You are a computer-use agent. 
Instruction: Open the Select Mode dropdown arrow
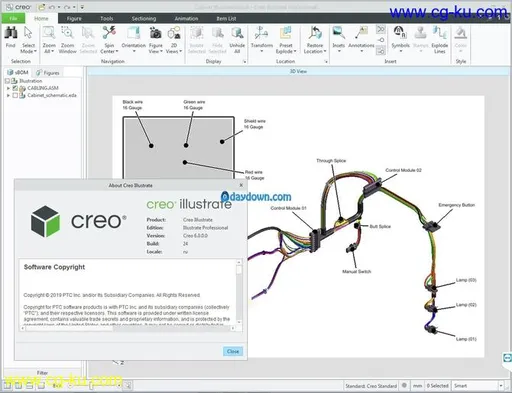[35, 51]
